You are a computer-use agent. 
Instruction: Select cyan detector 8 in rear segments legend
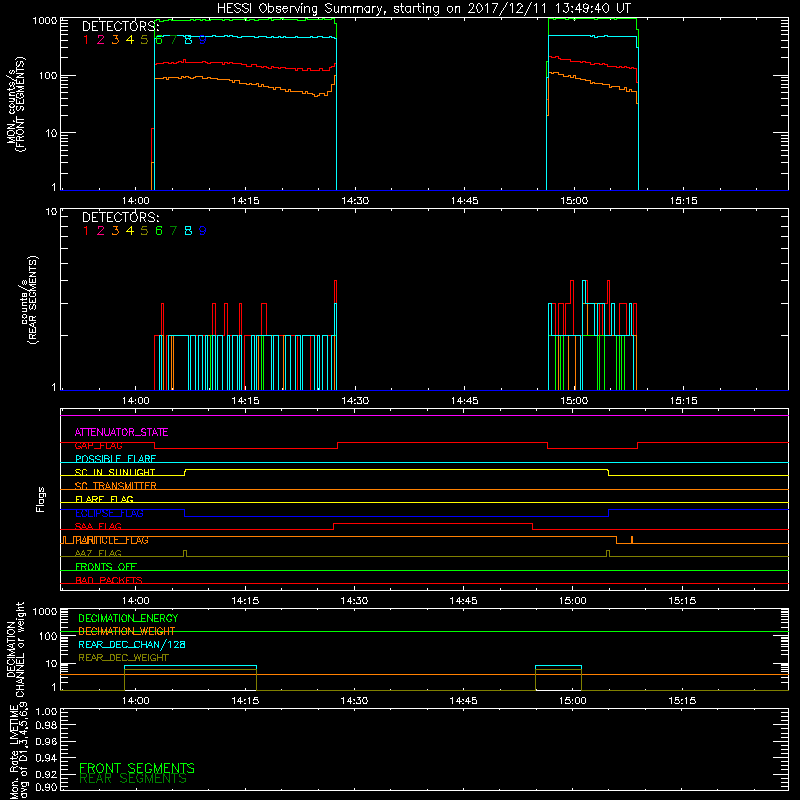coord(188,231)
